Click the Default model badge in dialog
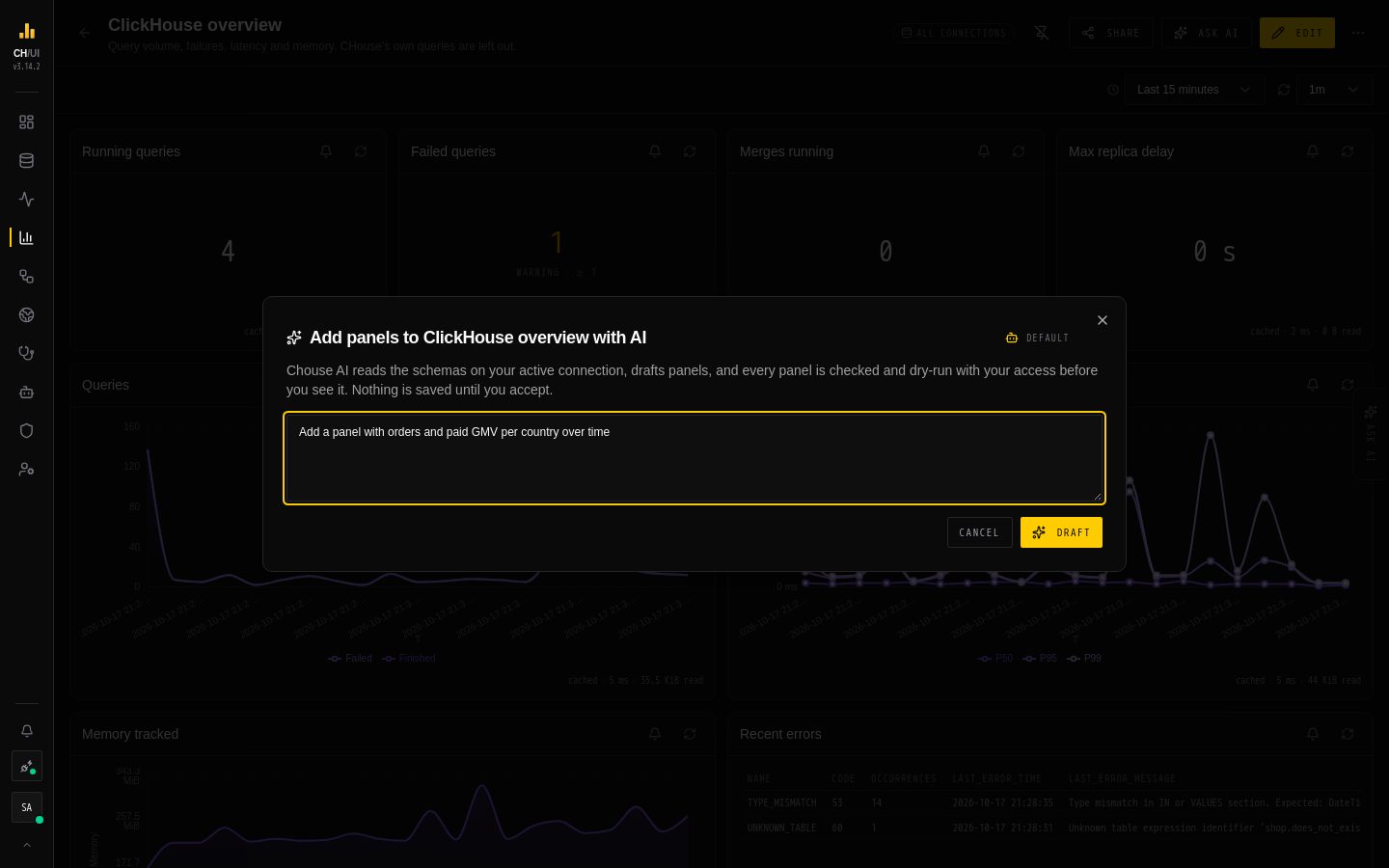The width and height of the screenshot is (1389, 868). [x=1037, y=338]
